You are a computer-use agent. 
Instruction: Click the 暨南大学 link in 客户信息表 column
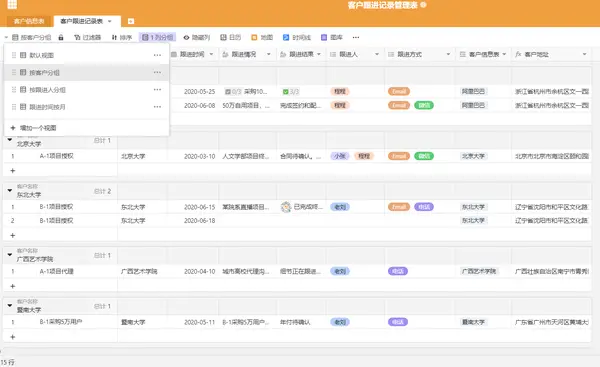[473, 322]
